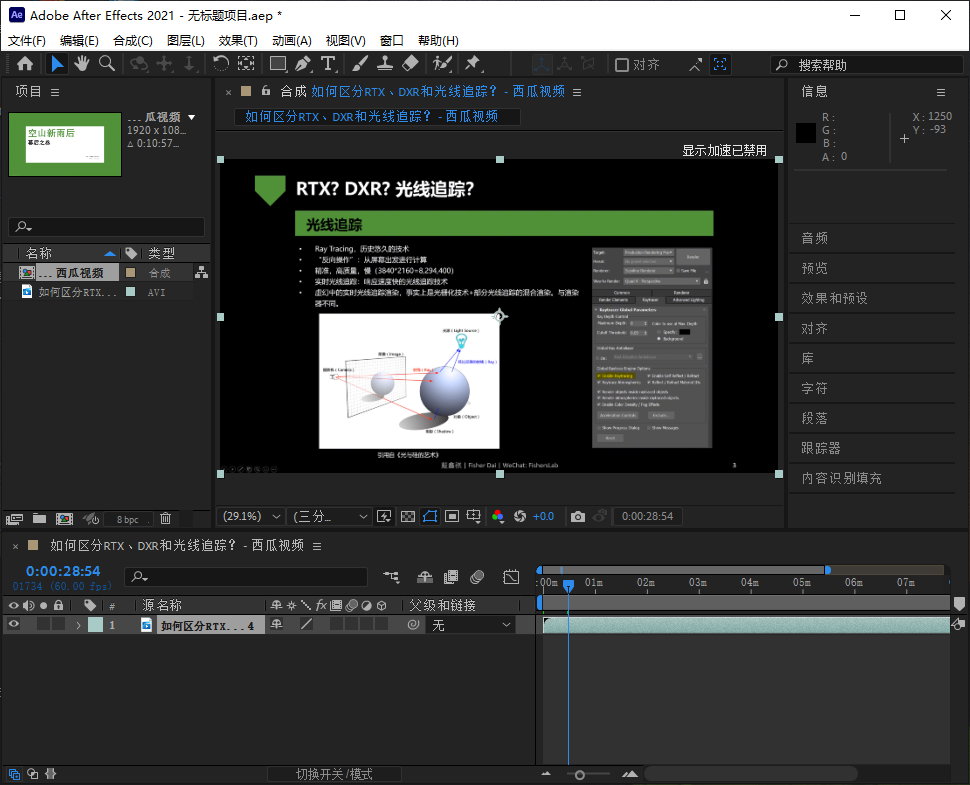
Task: Select the Rotation tool
Action: pos(221,64)
